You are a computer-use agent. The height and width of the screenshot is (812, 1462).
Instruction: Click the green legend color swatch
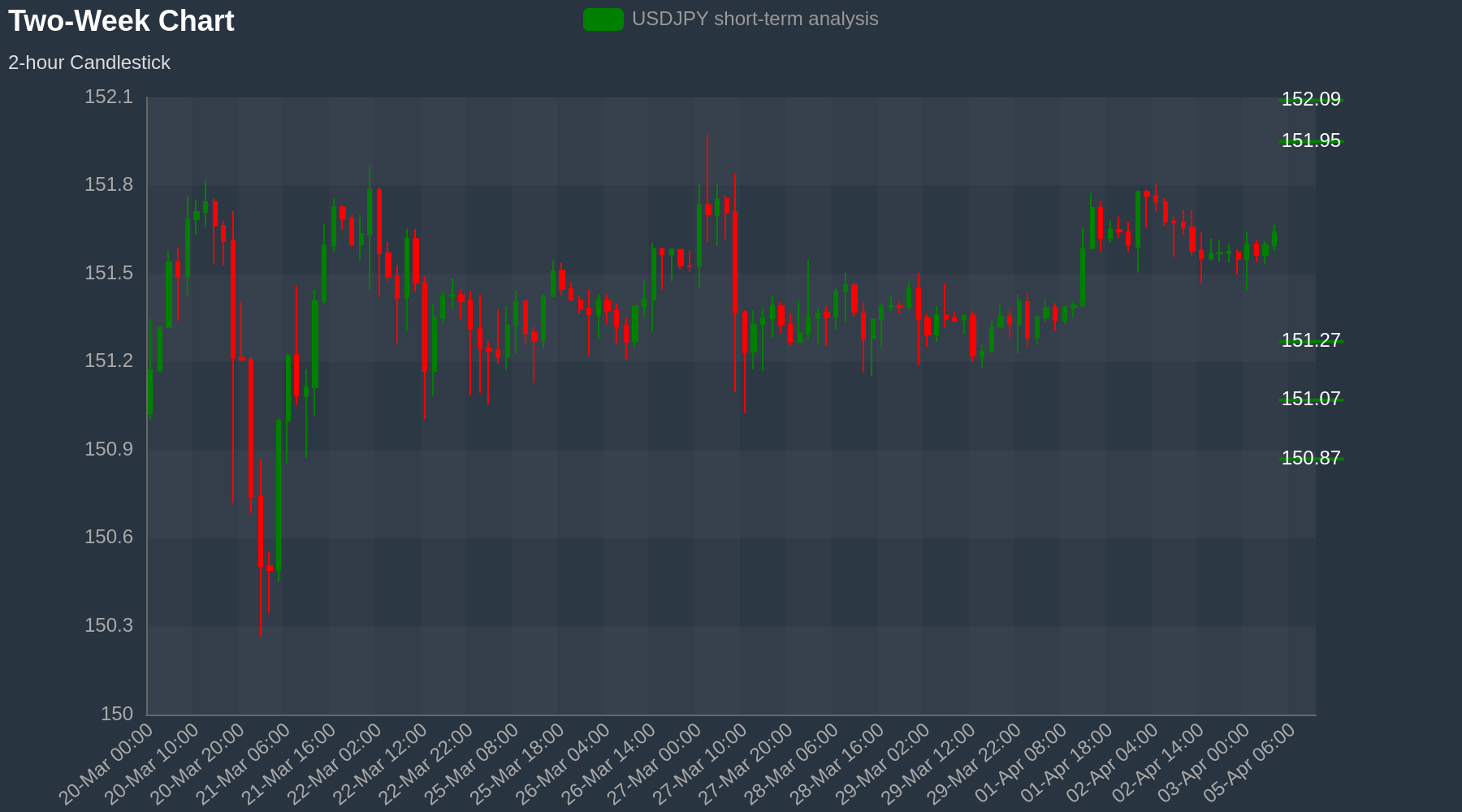[x=603, y=19]
